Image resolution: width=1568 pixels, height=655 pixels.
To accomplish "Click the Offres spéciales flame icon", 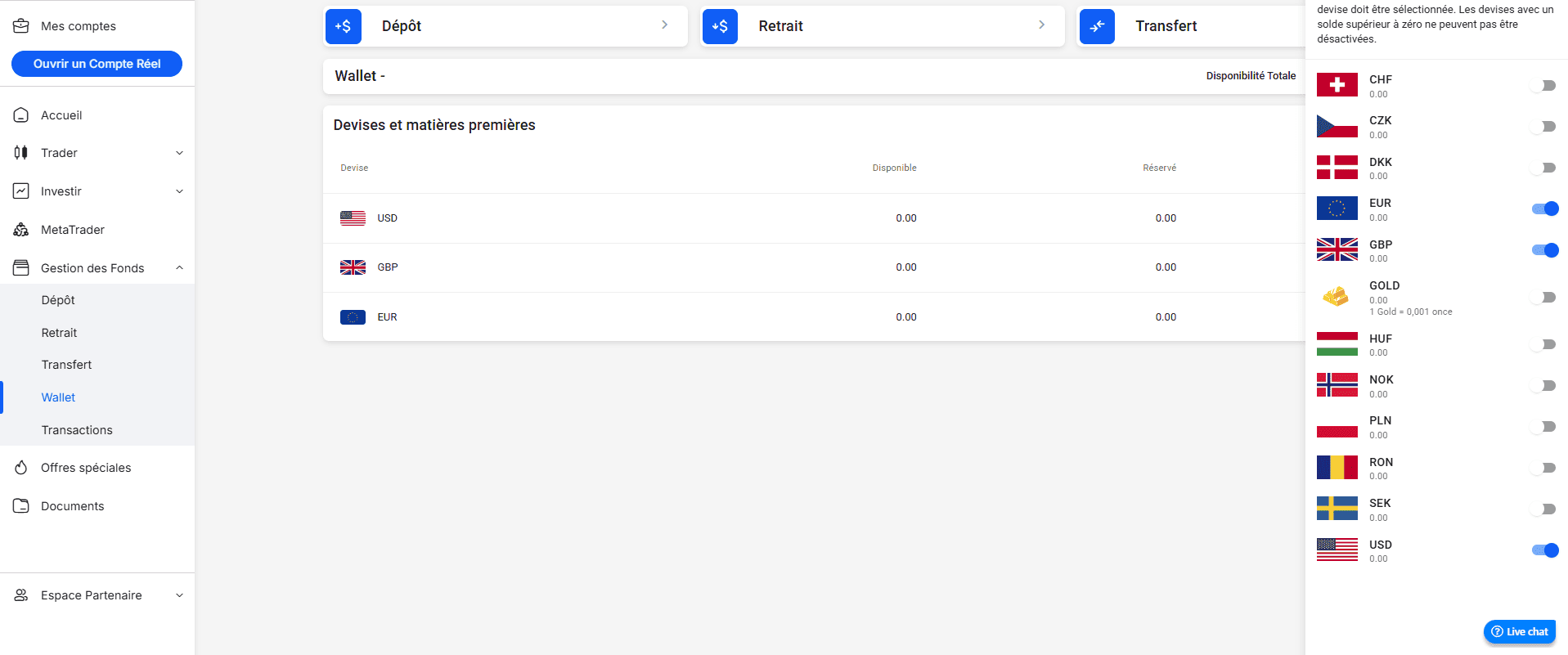I will (x=21, y=468).
